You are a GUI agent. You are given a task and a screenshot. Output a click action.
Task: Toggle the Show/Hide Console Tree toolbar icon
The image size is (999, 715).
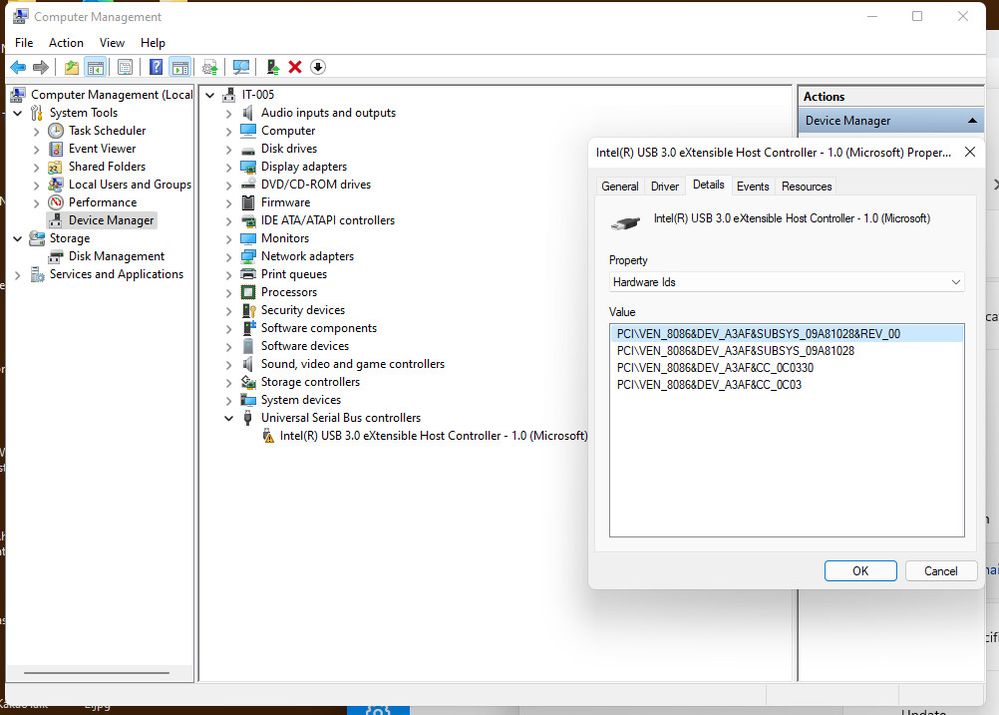pyautogui.click(x=96, y=67)
